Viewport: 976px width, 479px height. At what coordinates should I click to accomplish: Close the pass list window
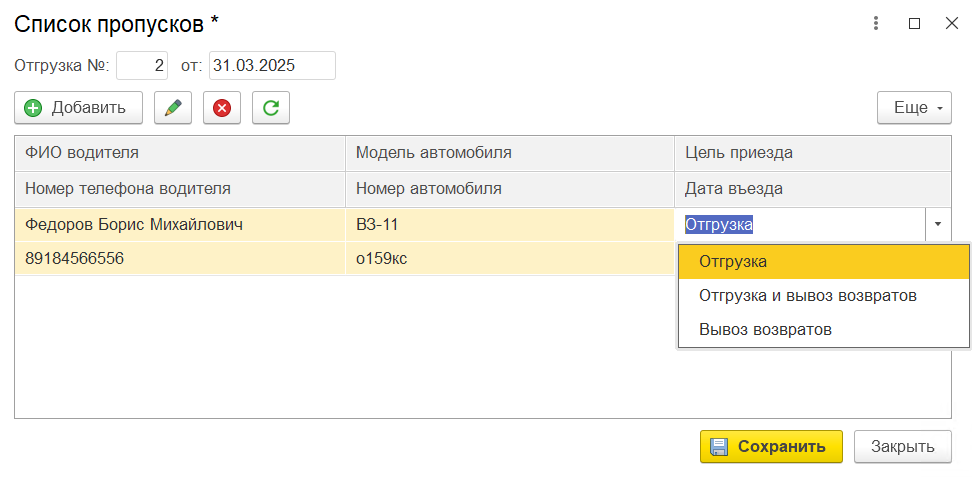click(x=952, y=23)
